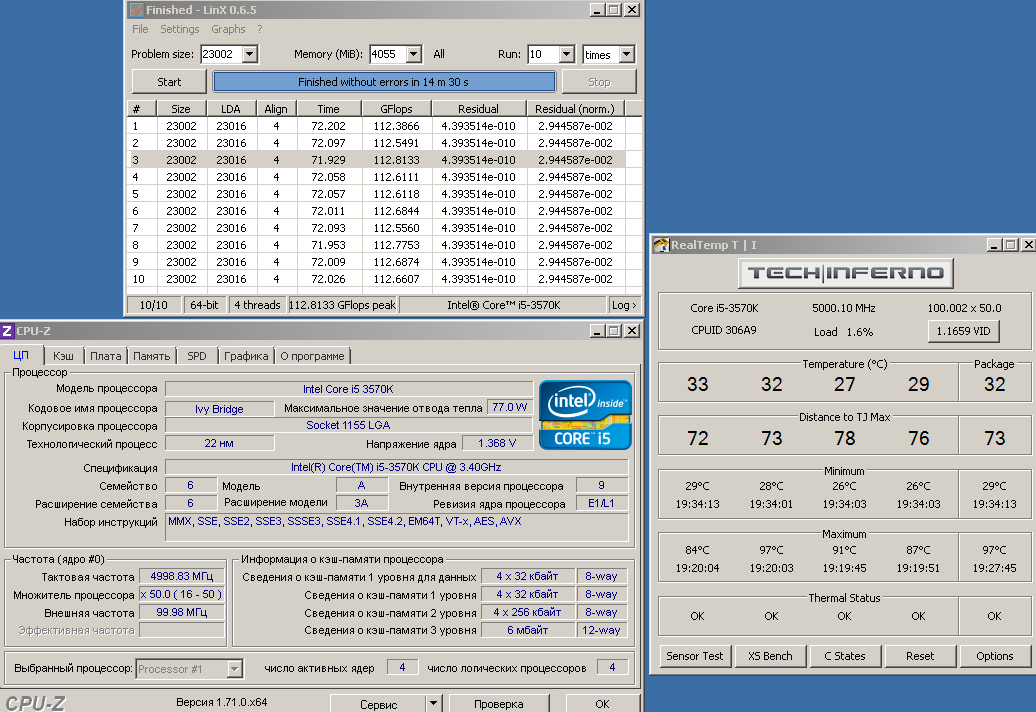Click the TechInferno logo banner
The height and width of the screenshot is (712, 1036).
coord(845,273)
